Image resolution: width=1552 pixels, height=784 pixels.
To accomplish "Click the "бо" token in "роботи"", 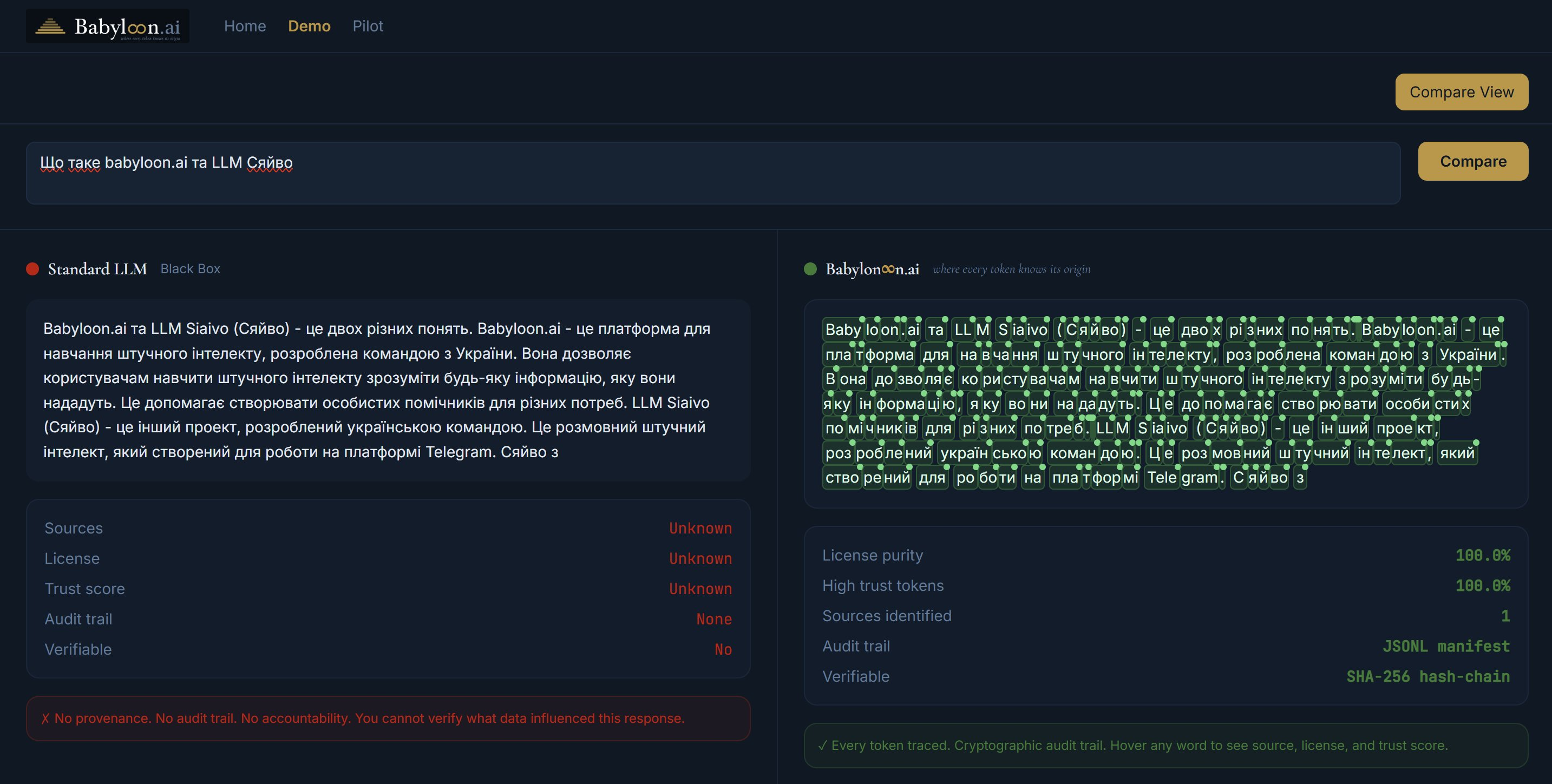I will click(x=988, y=478).
